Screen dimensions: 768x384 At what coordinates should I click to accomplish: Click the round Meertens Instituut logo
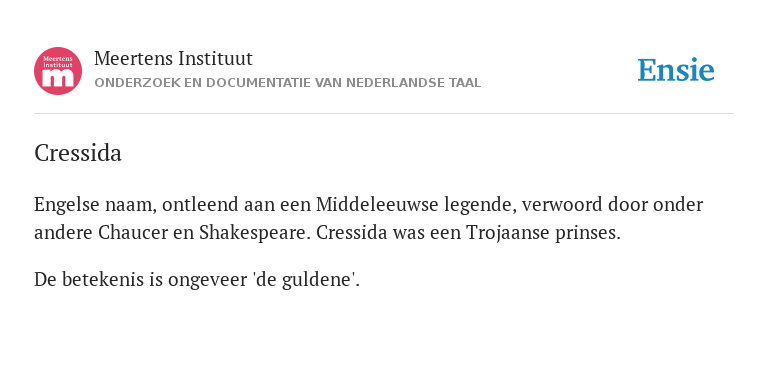pyautogui.click(x=58, y=71)
